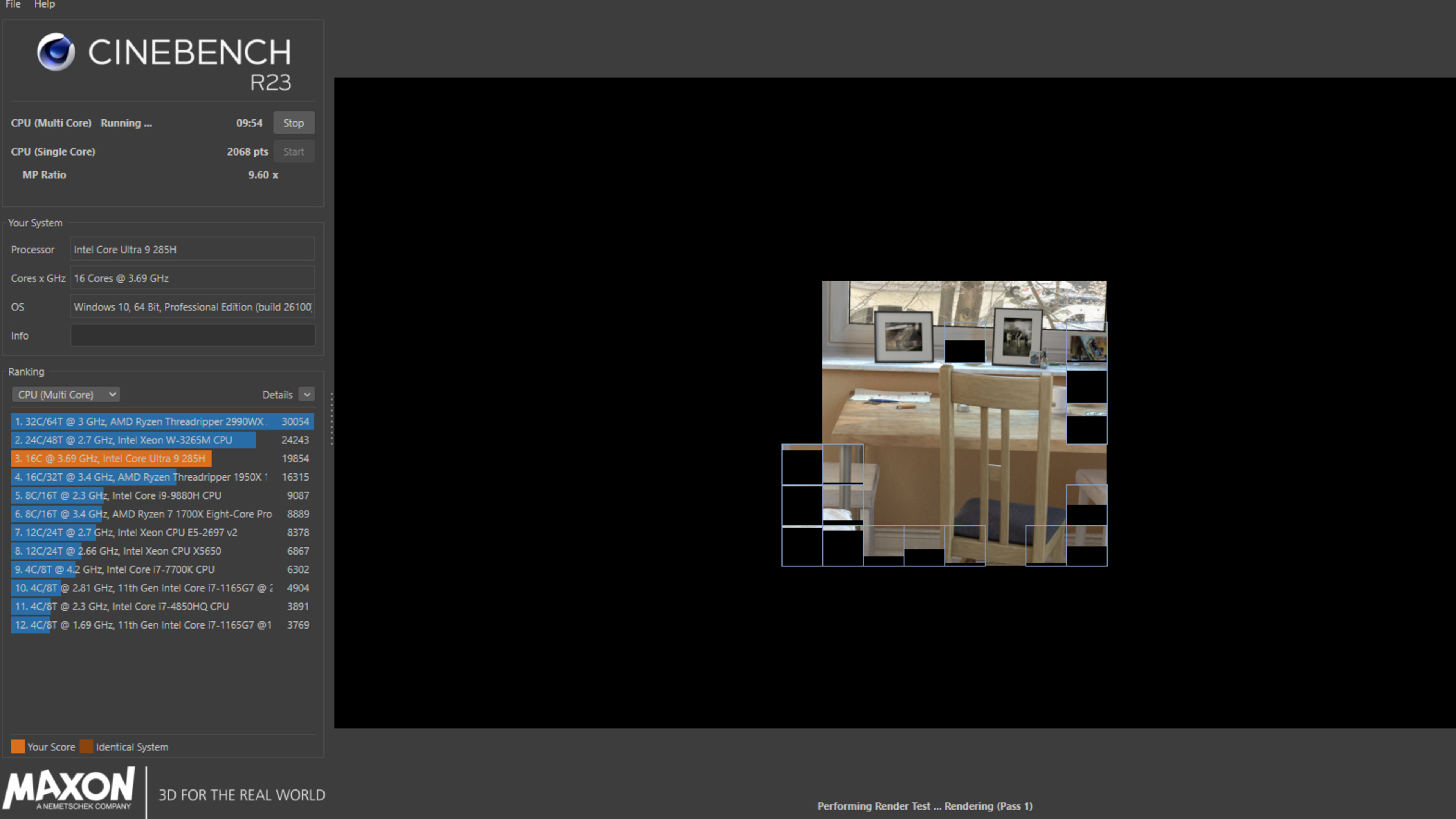Select ranking row Intel Core i7-7700K
The image size is (1456, 819).
pos(162,569)
